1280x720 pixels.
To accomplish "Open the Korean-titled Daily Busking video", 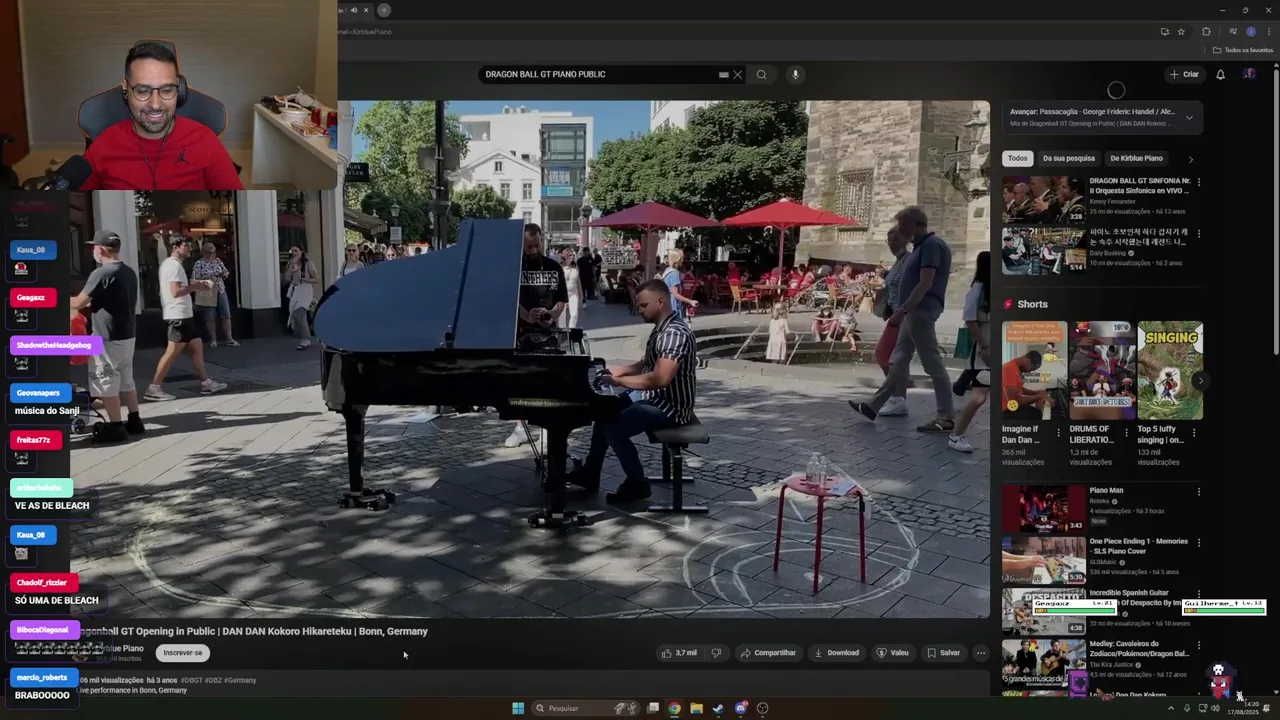I will (1043, 250).
